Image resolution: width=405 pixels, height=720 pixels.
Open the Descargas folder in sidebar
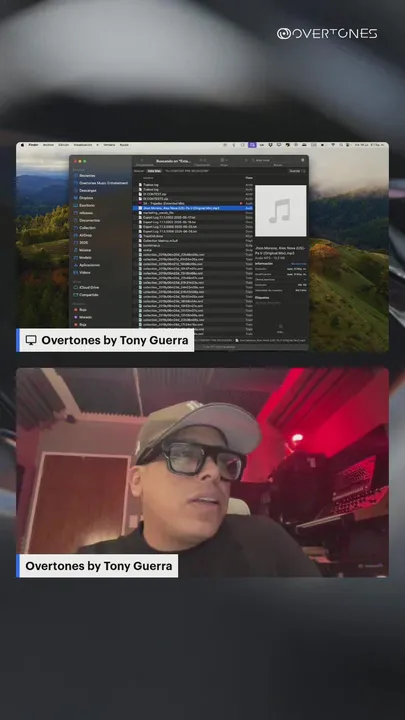click(85, 190)
